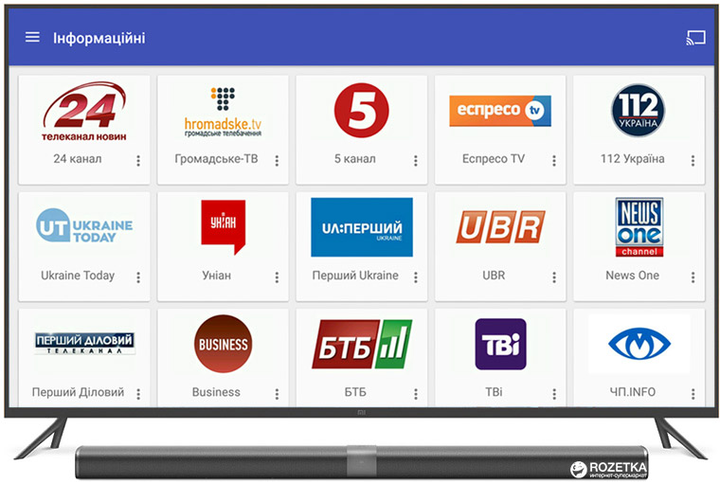Click the Громадське-ТВ label
Viewport: 720px width, 482px height.
pos(216,159)
